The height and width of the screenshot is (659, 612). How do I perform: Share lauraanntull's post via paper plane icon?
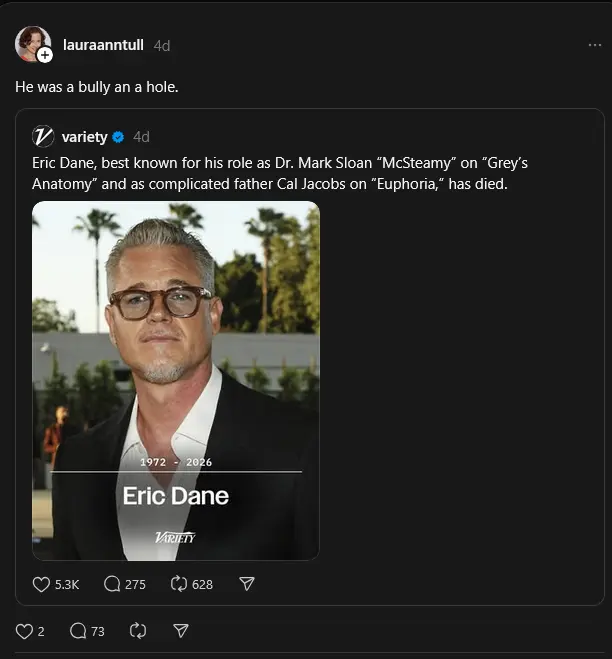181,631
